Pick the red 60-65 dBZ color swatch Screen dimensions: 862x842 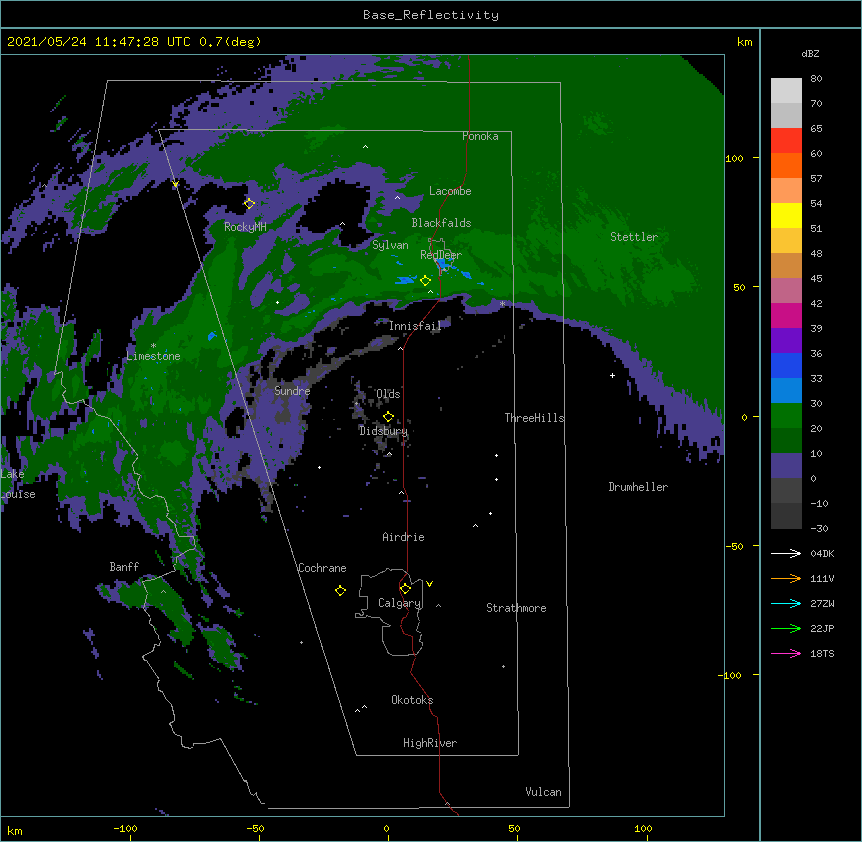(786, 140)
